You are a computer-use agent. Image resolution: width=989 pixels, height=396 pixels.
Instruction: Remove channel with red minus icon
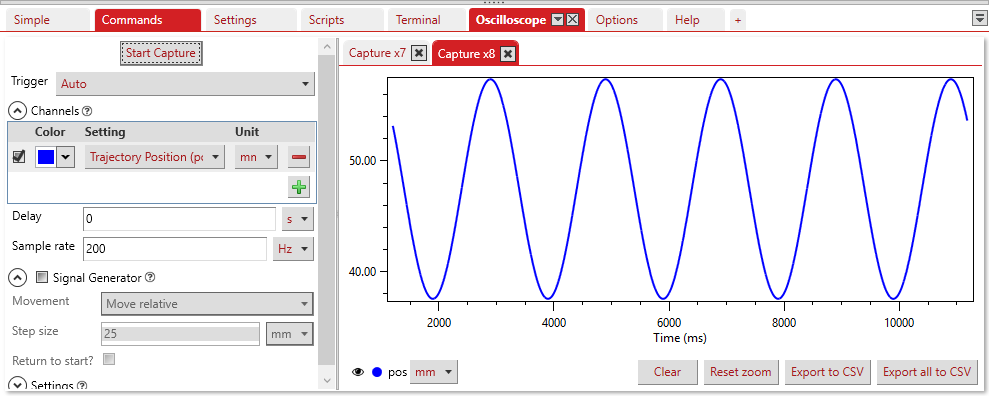click(299, 157)
